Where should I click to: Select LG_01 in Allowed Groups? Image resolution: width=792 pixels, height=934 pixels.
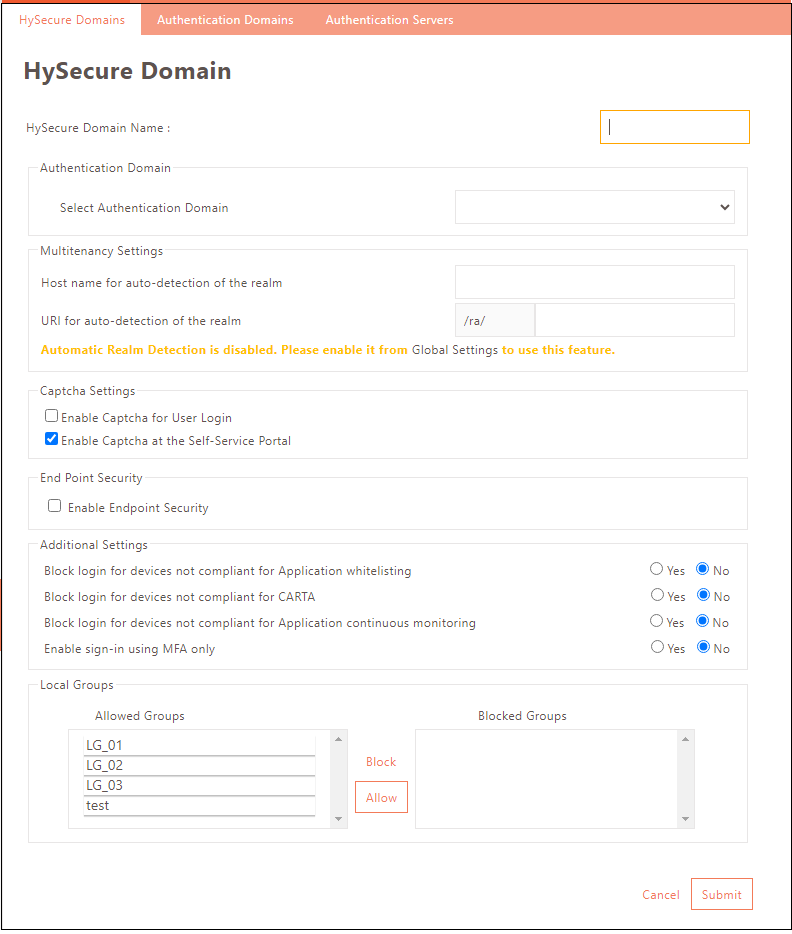(198, 744)
